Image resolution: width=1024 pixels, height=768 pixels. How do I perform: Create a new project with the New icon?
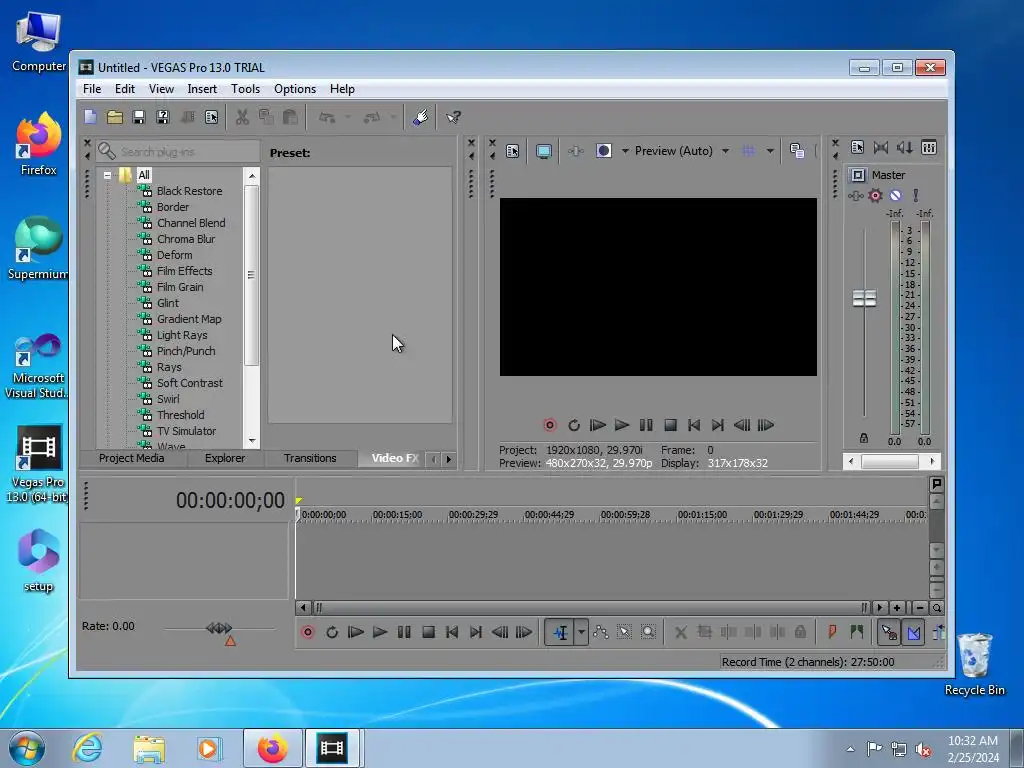point(90,117)
